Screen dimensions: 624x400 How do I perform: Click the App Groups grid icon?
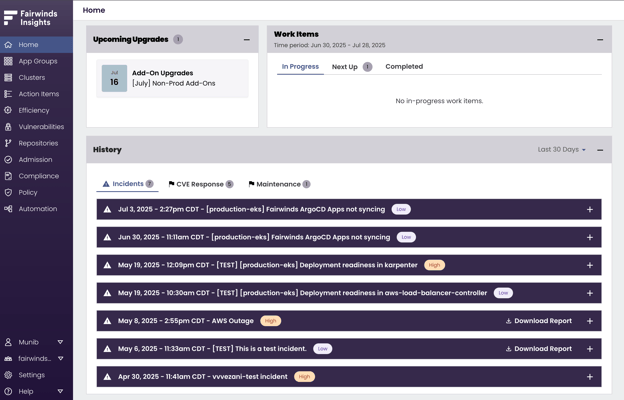click(8, 61)
